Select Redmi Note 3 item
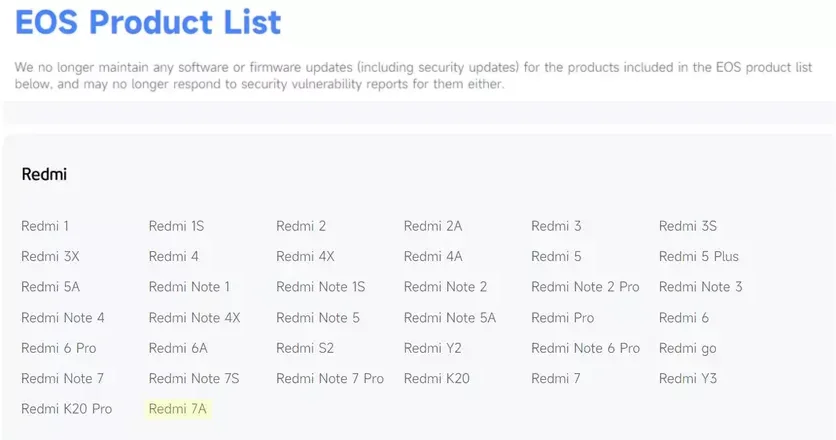 tap(701, 287)
